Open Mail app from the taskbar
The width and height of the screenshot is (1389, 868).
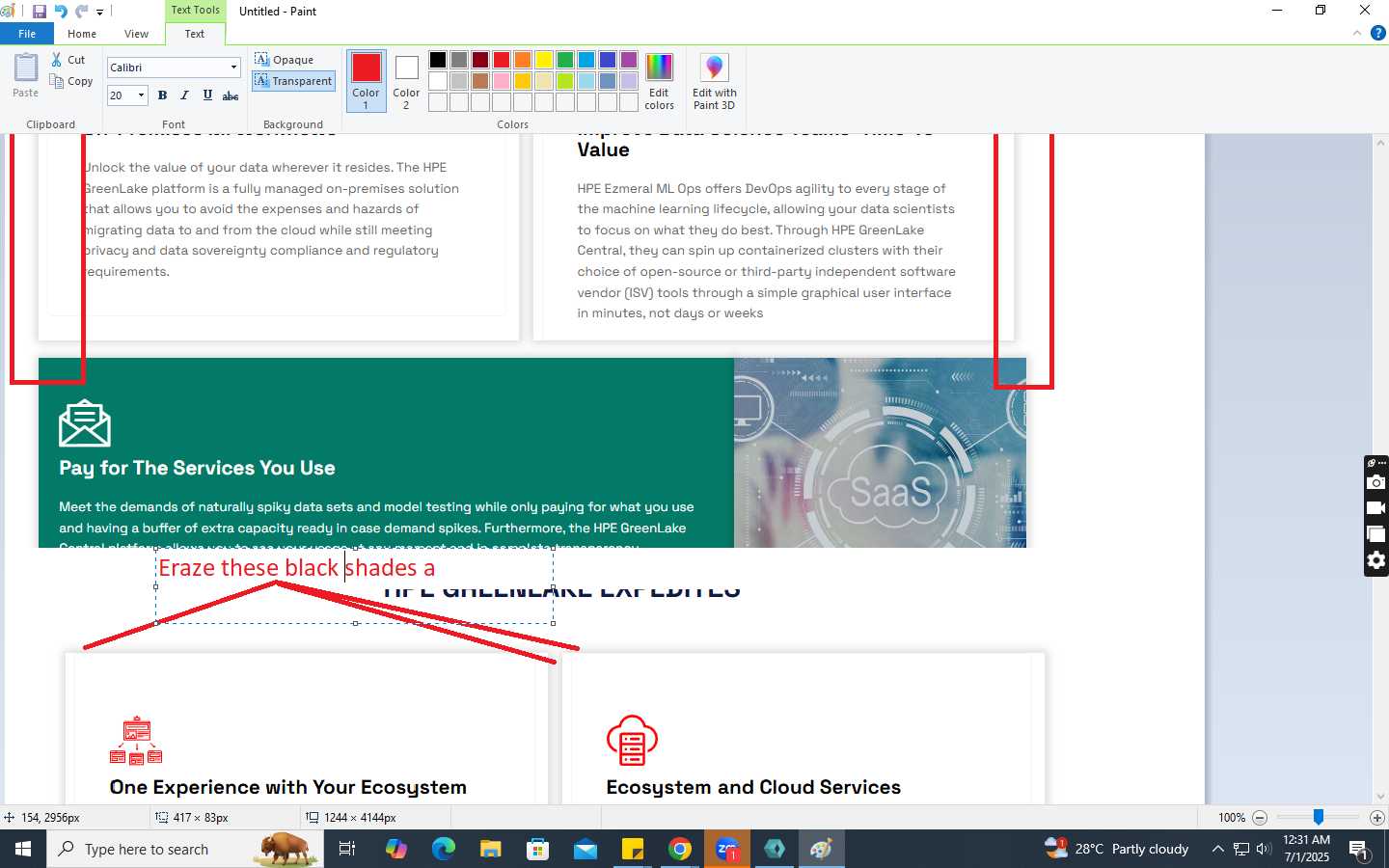coord(586,849)
